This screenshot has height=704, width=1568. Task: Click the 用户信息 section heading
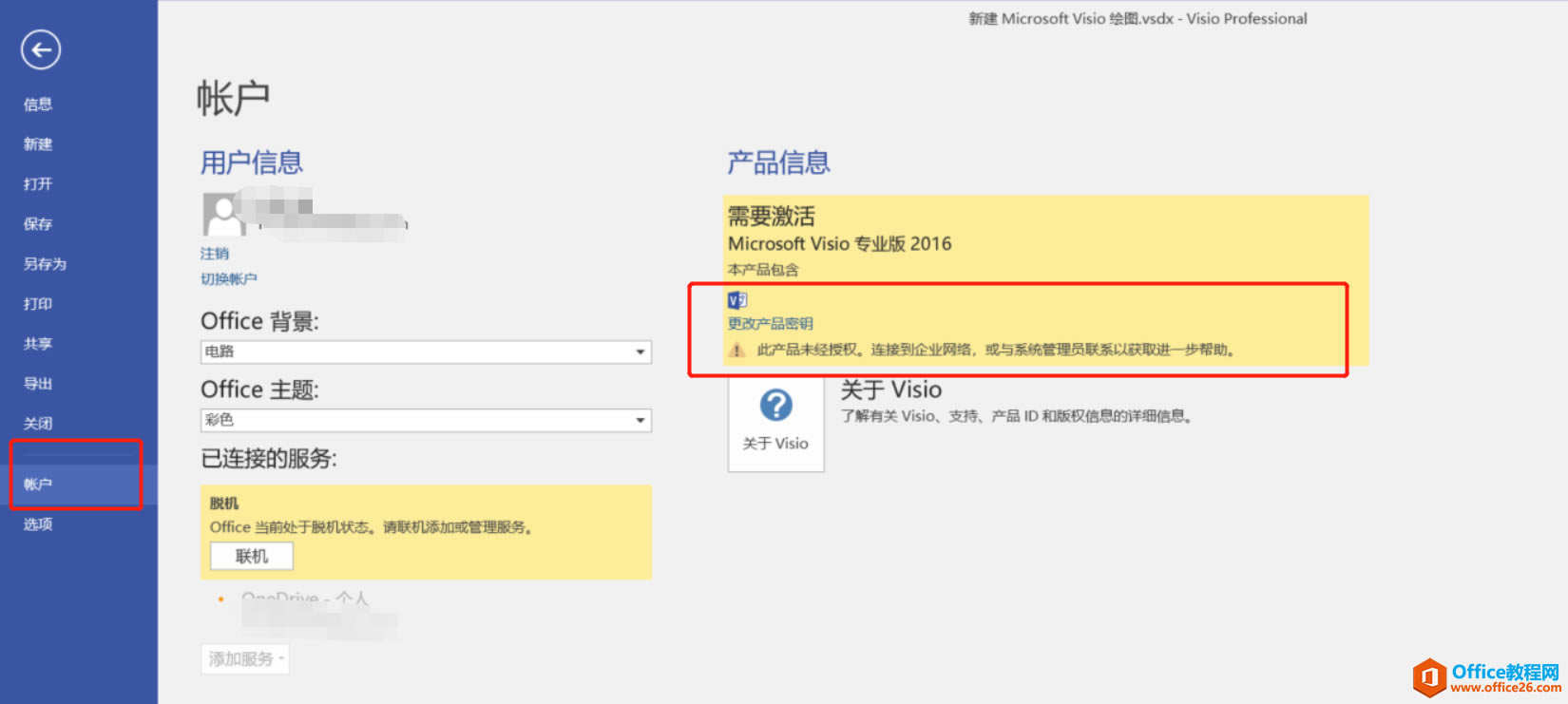click(252, 162)
